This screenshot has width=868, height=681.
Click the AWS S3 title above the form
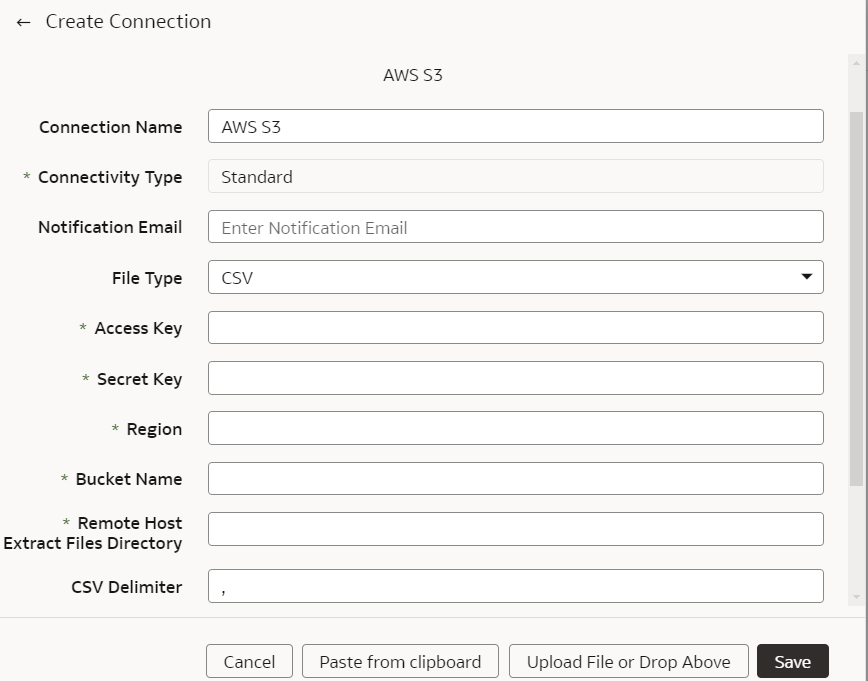[x=412, y=74]
